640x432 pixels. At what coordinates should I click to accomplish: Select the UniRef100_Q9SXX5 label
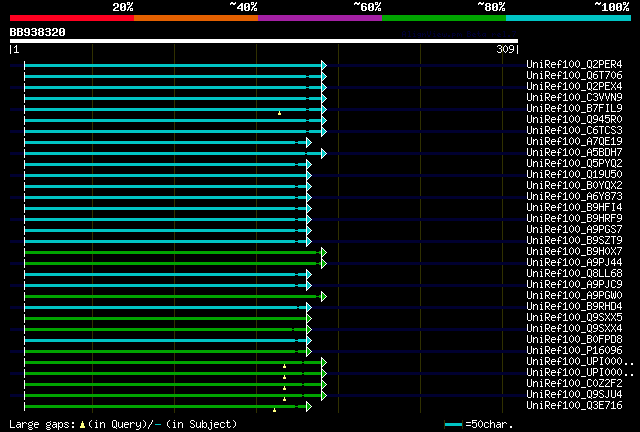[574, 318]
